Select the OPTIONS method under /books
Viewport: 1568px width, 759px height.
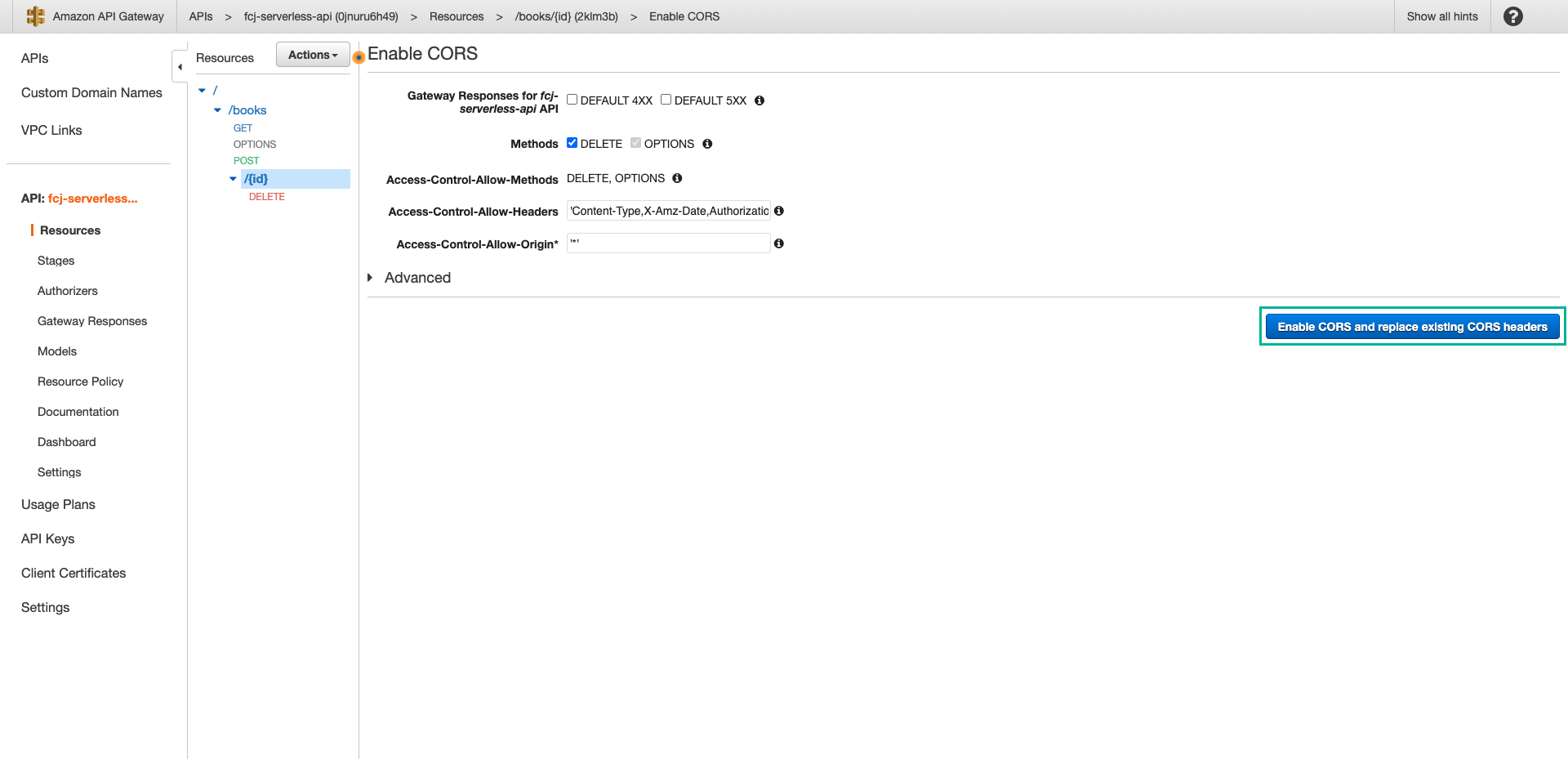(255, 145)
